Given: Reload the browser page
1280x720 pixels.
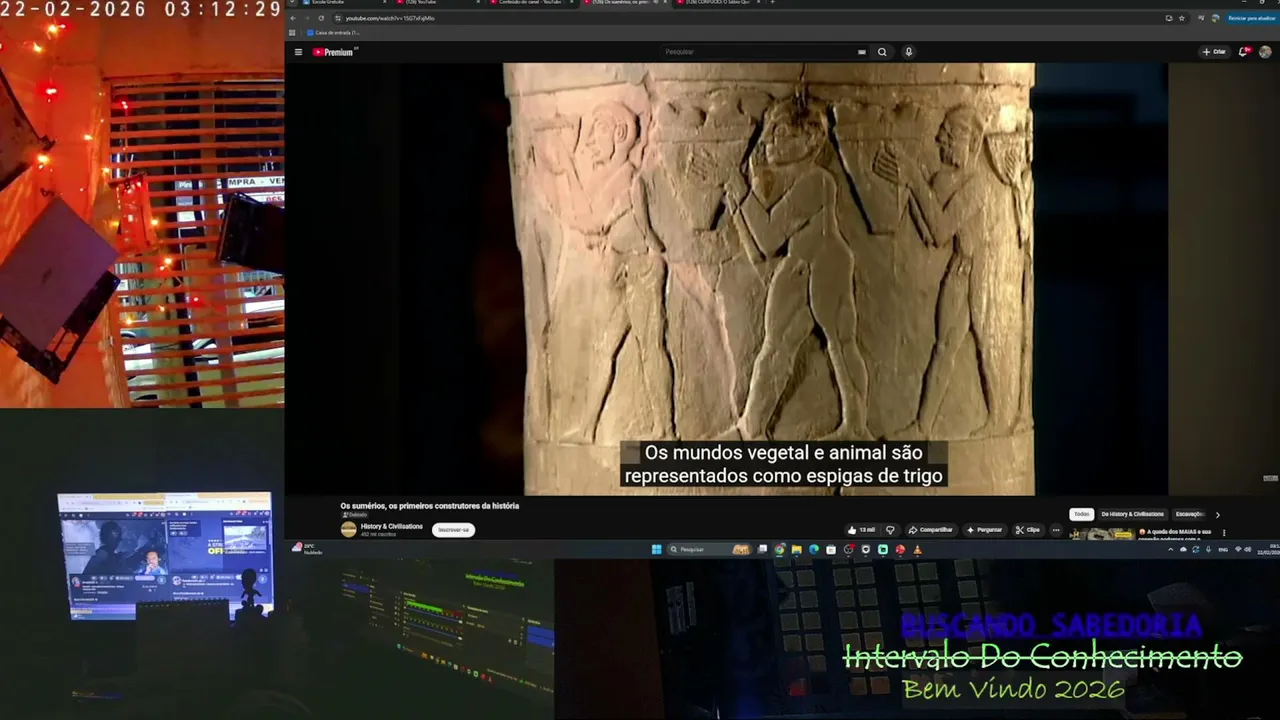Looking at the screenshot, I should [x=321, y=18].
